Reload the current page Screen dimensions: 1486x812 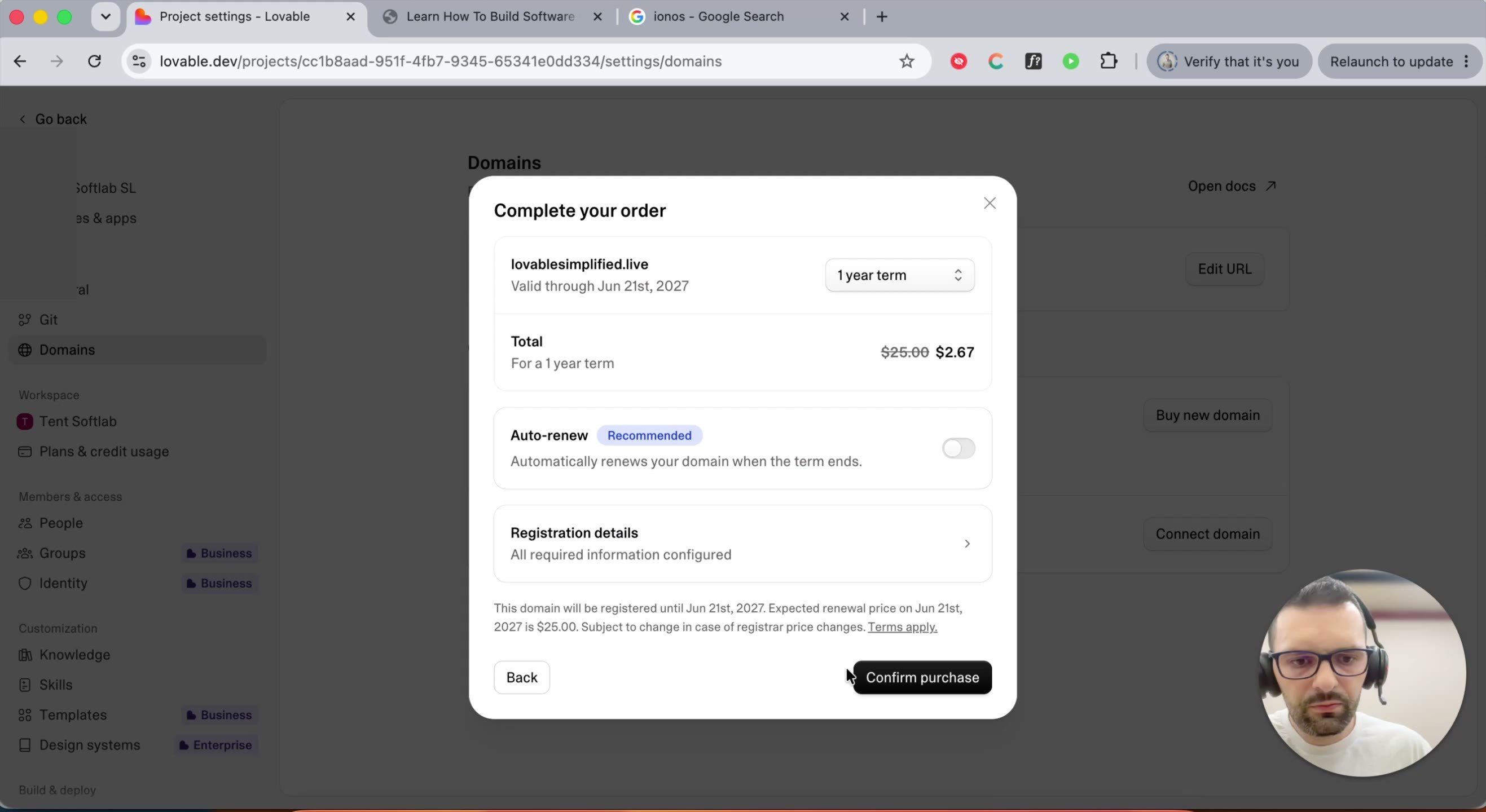(95, 61)
